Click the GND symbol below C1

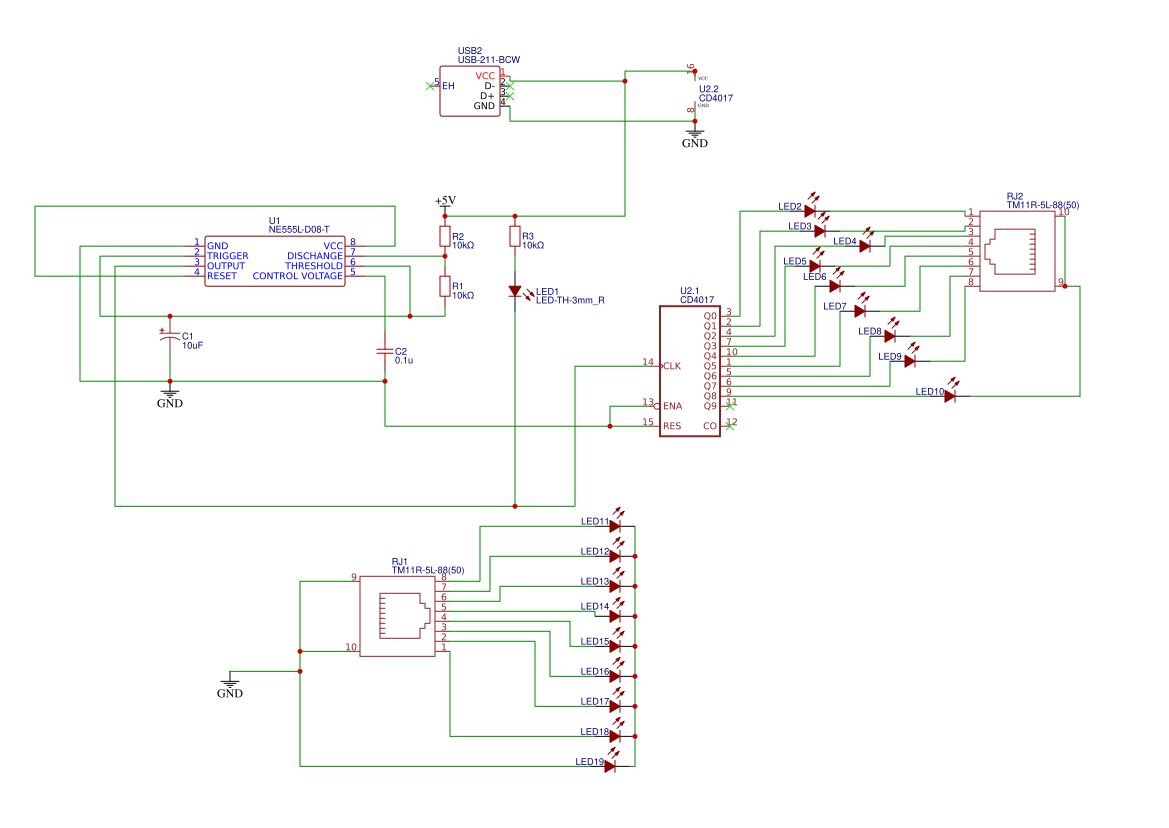click(x=169, y=396)
